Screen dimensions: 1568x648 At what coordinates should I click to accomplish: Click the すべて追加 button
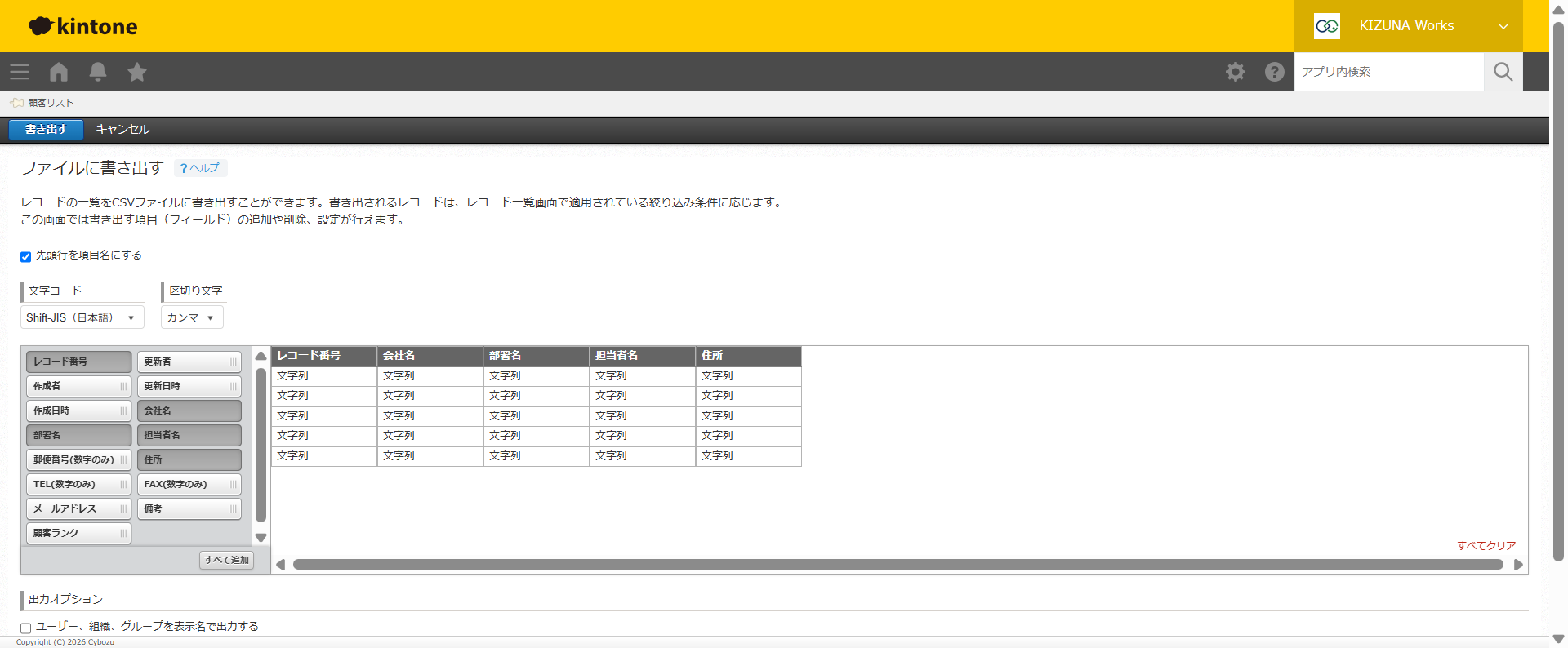click(227, 560)
